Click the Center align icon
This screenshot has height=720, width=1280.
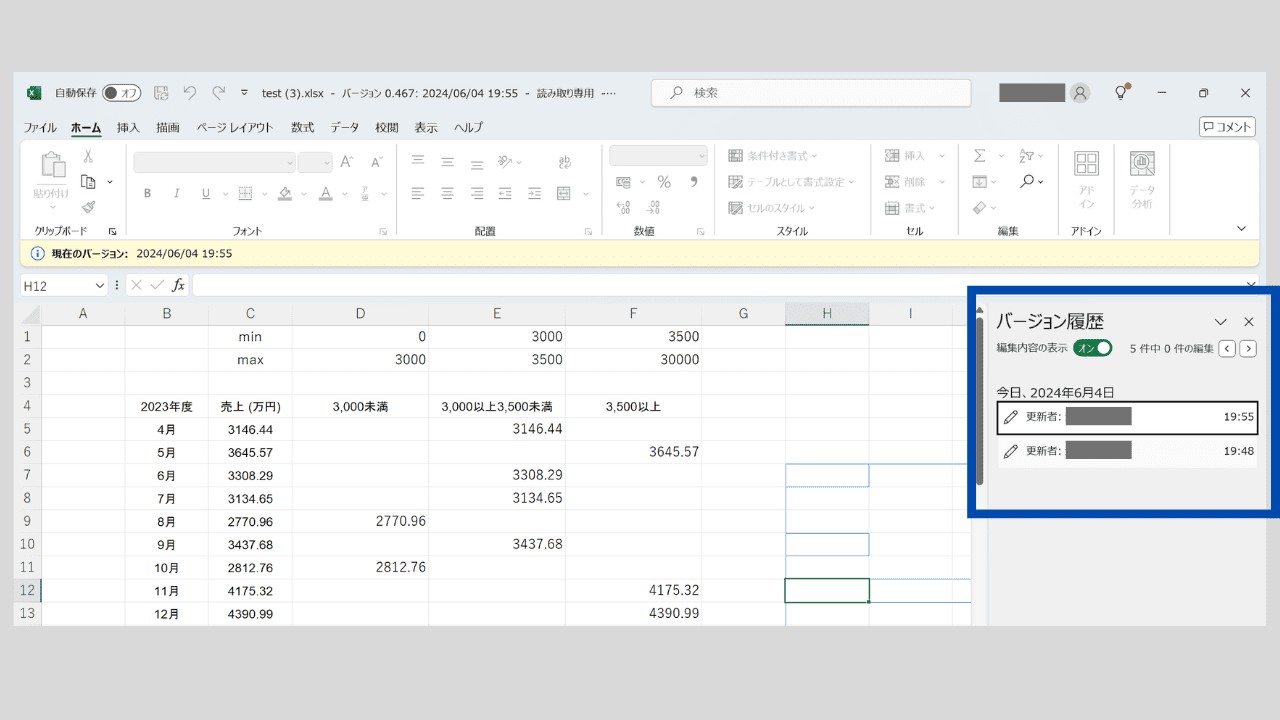447,194
